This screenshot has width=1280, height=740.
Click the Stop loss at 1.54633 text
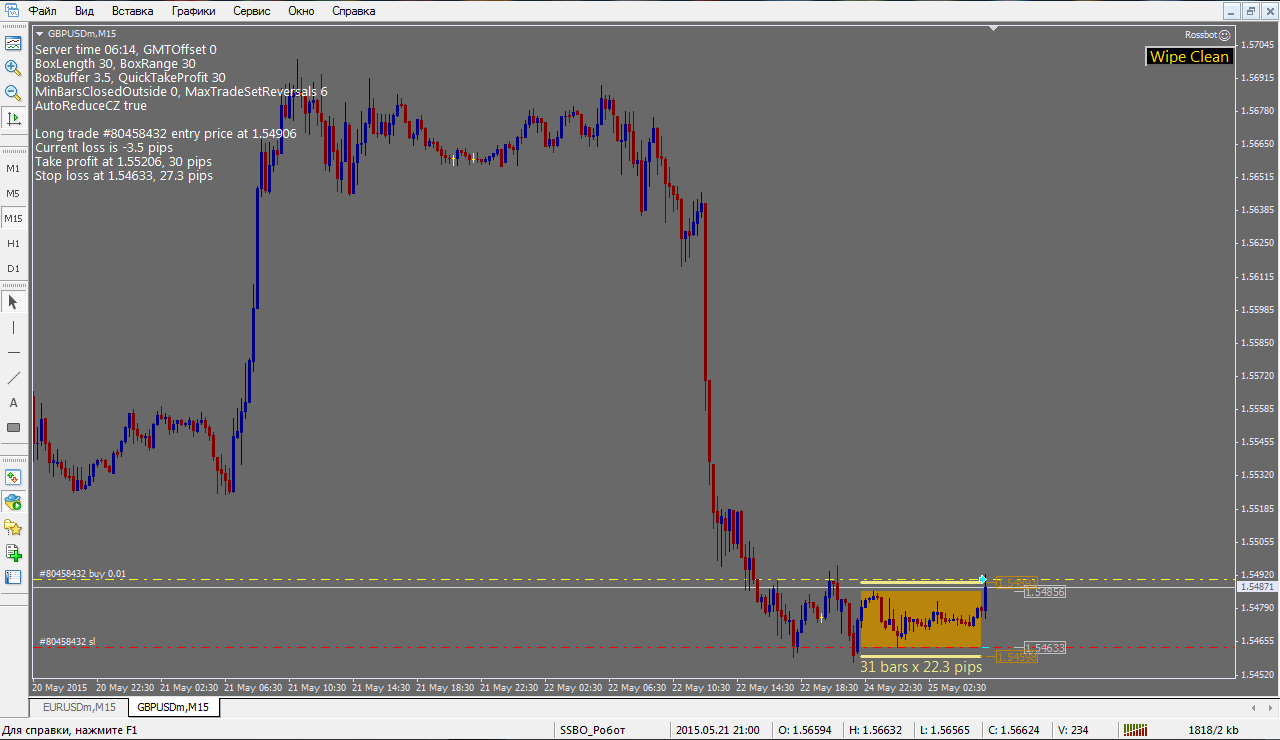(x=124, y=175)
